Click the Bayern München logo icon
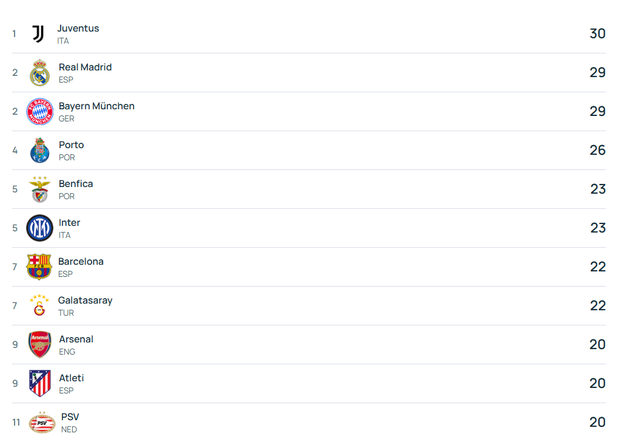The height and width of the screenshot is (439, 620). pos(39,112)
